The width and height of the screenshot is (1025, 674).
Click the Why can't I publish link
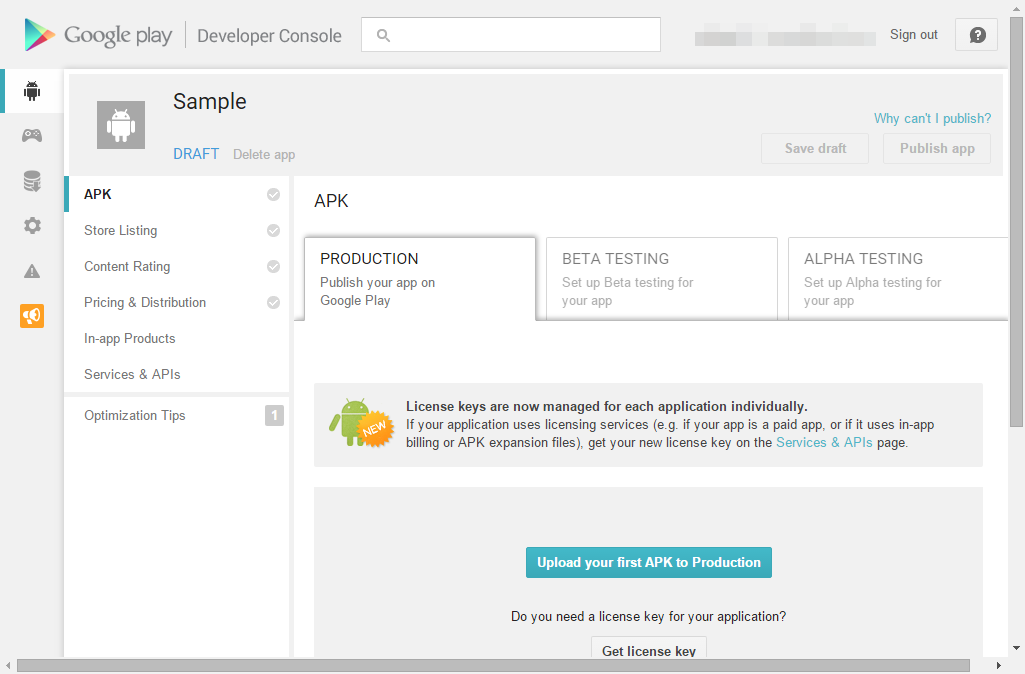[x=932, y=118]
